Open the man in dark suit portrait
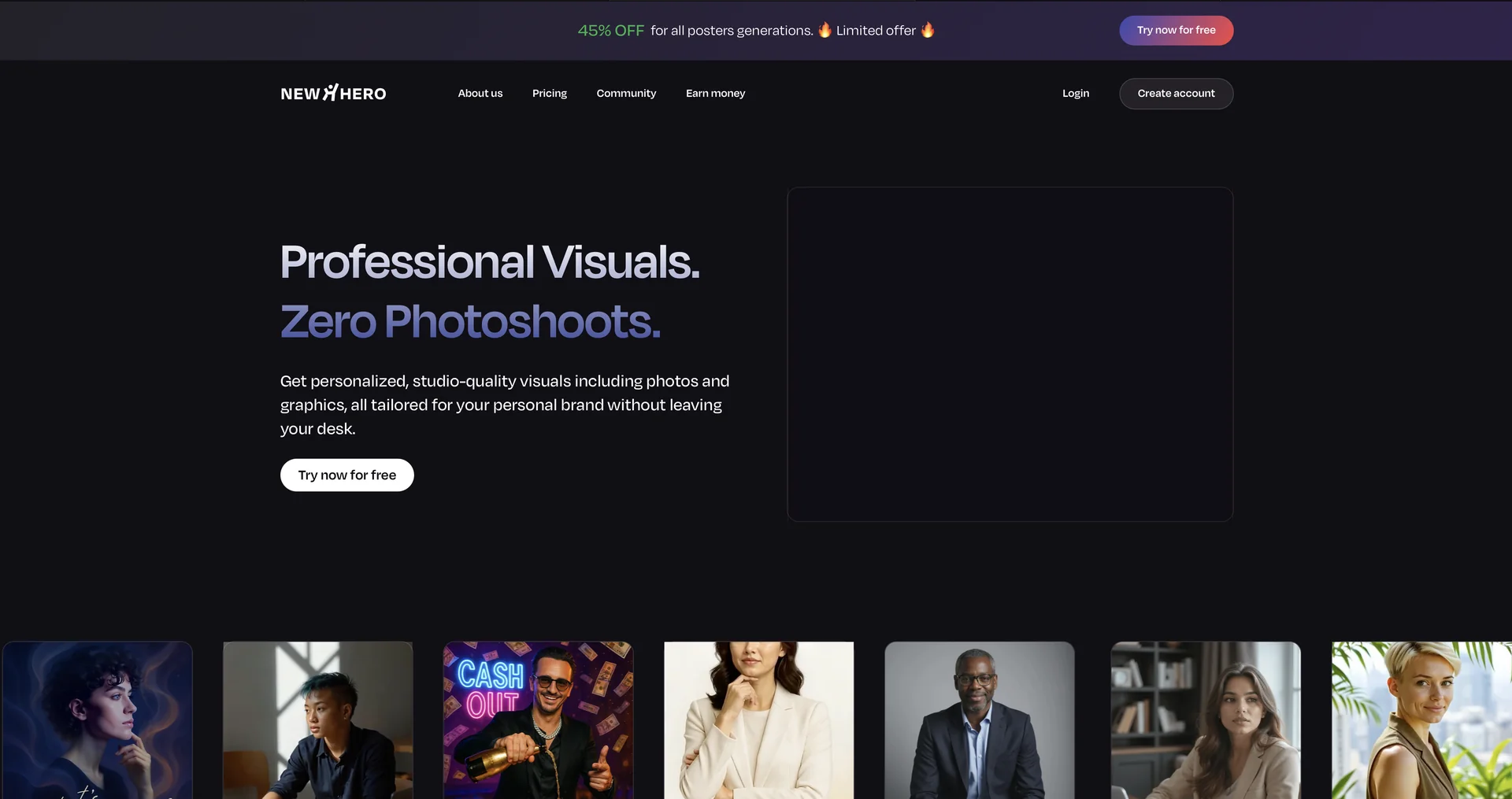The width and height of the screenshot is (1512, 799). [979, 719]
